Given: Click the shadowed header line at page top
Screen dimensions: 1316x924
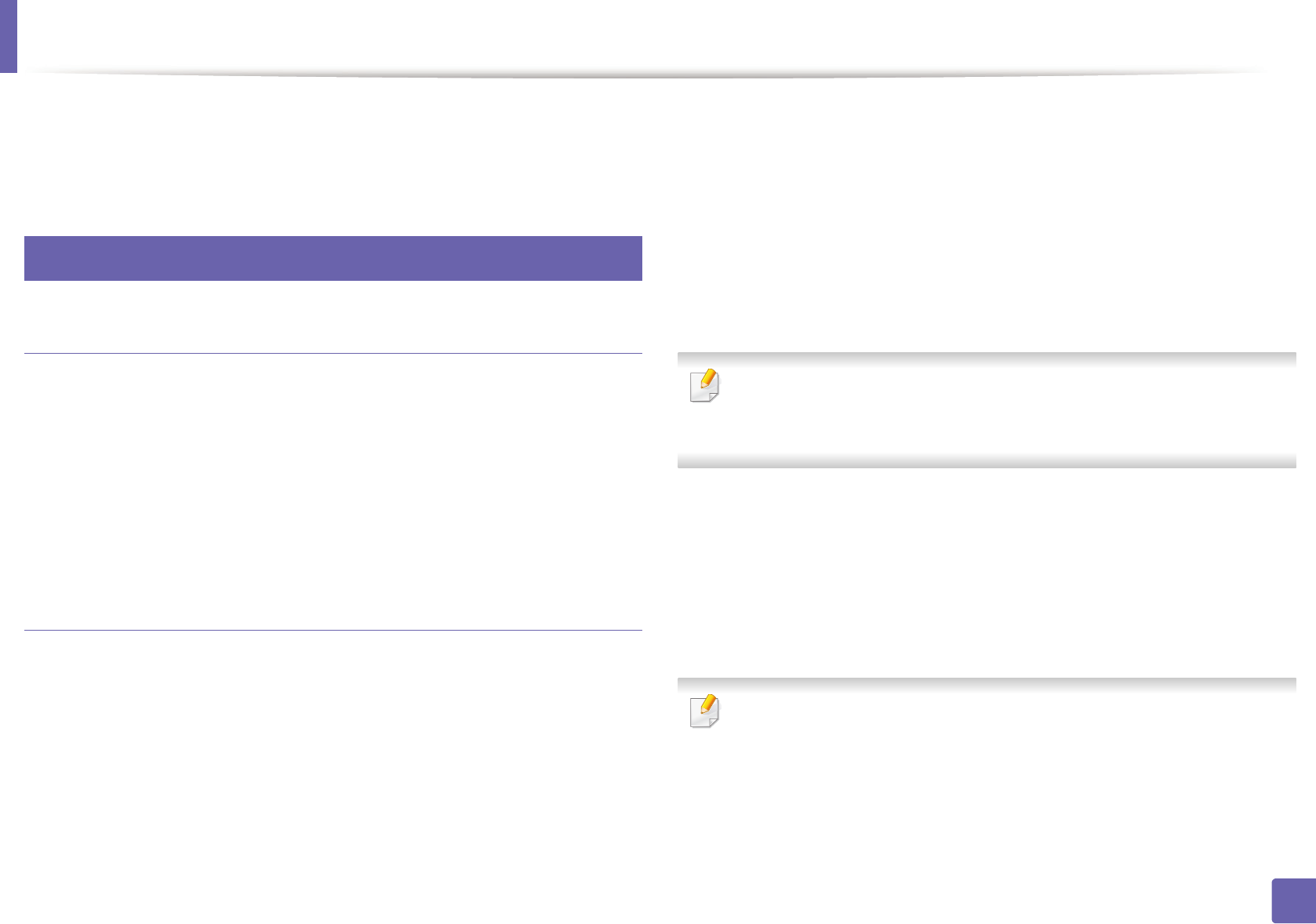Looking at the screenshot, I should coord(643,75).
